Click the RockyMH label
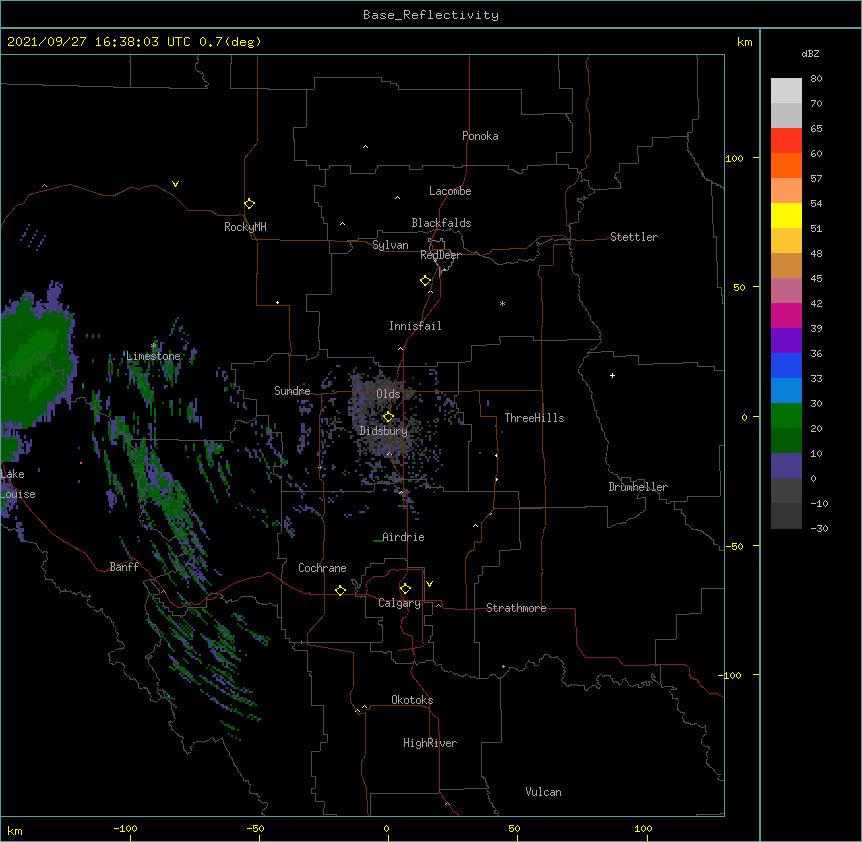The width and height of the screenshot is (862, 842). click(245, 227)
